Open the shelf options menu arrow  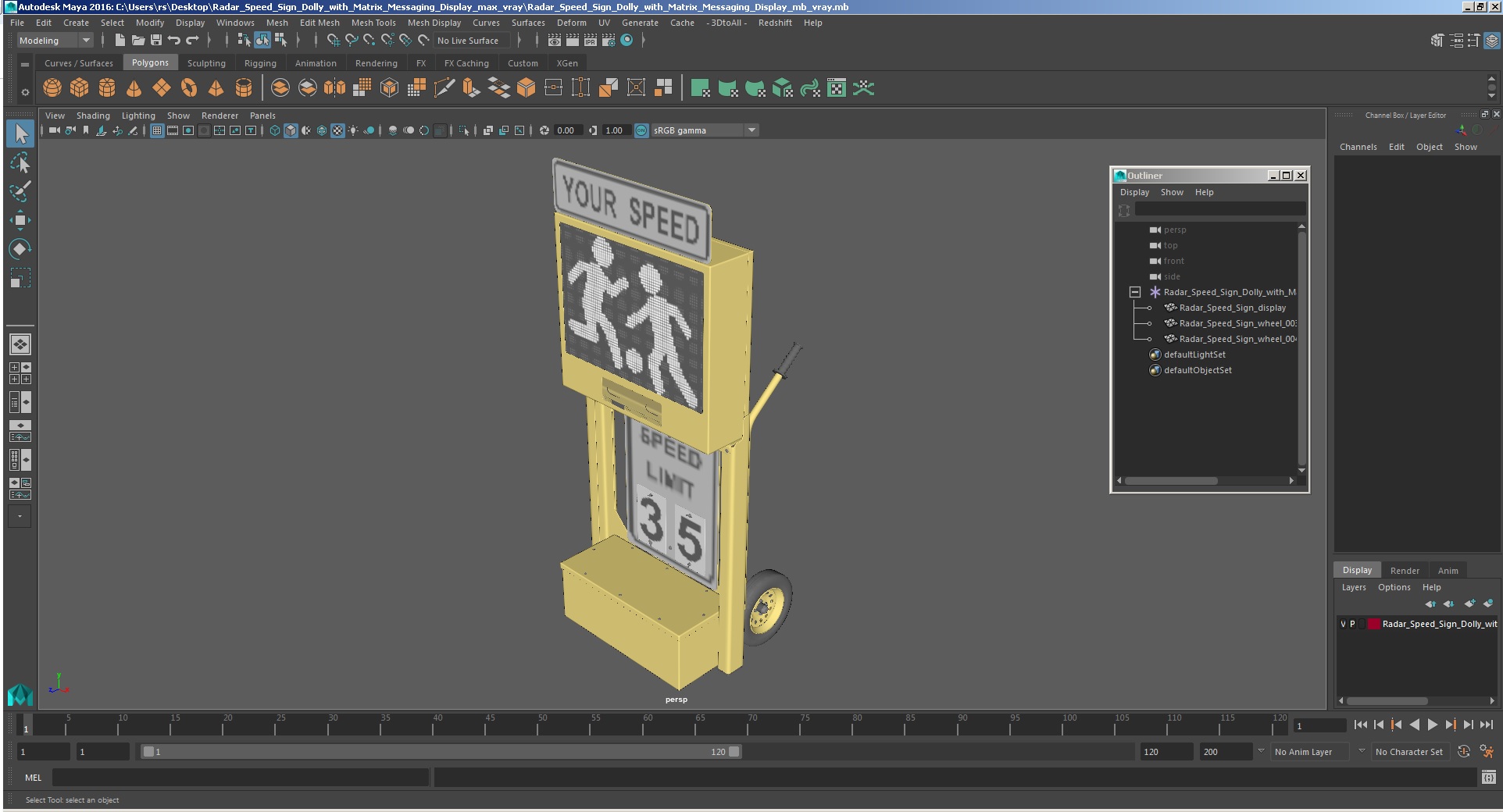click(x=25, y=64)
